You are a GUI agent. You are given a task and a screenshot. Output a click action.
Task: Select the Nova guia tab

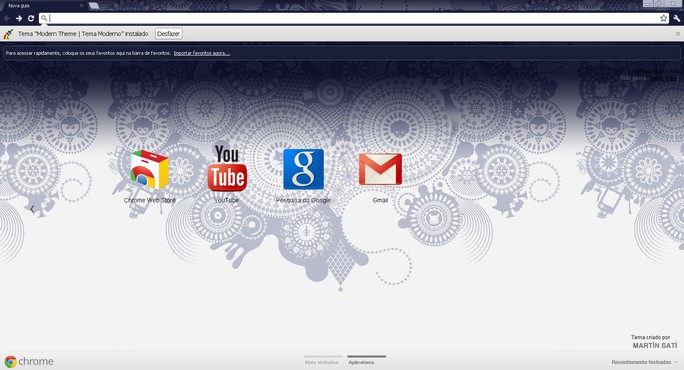click(44, 6)
